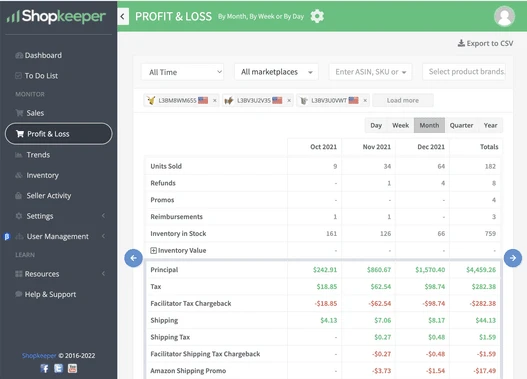Click the Units Sold row label

tap(166, 166)
